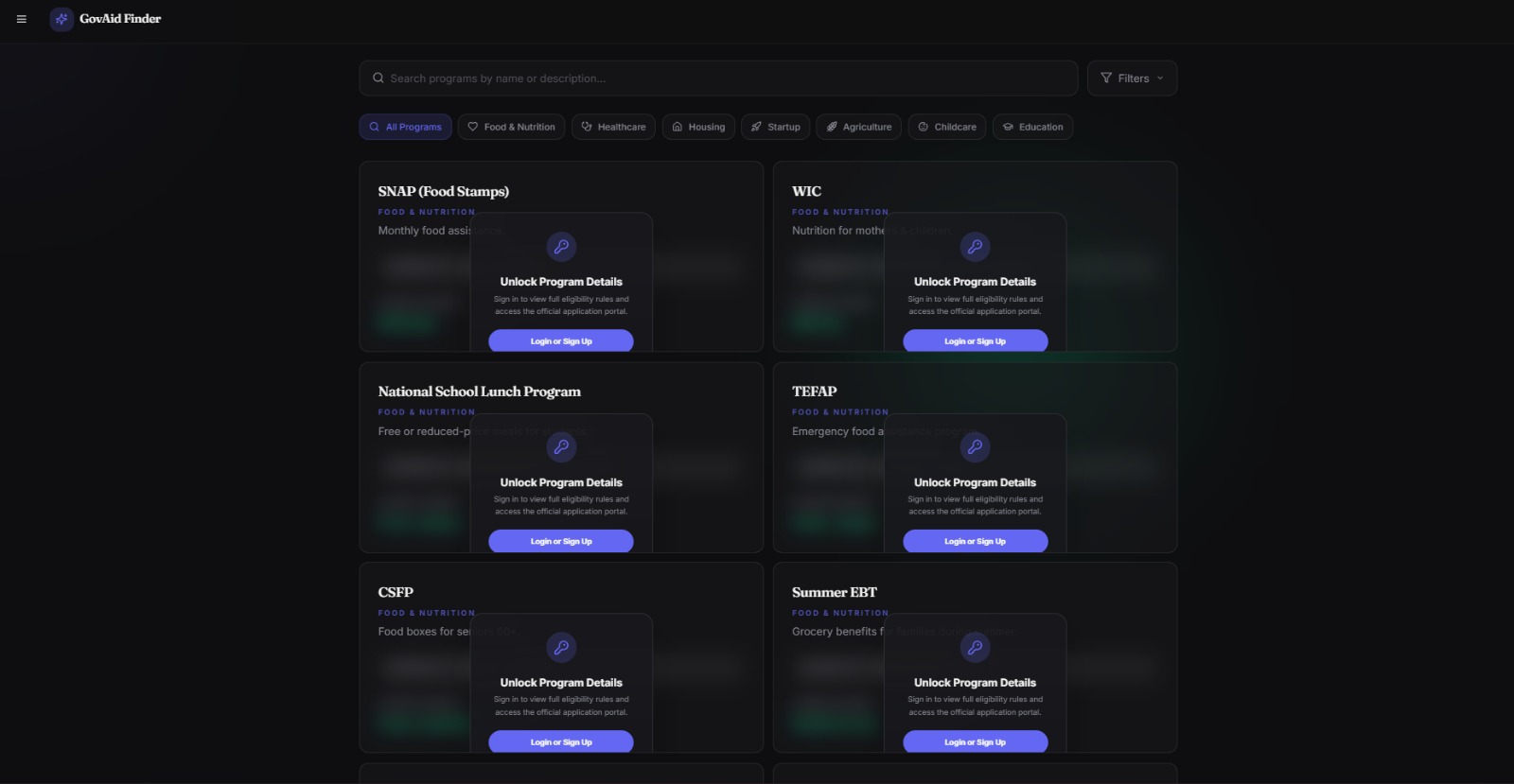Click the magnifier icon in All Programs
This screenshot has width=1514, height=784.
(x=375, y=127)
